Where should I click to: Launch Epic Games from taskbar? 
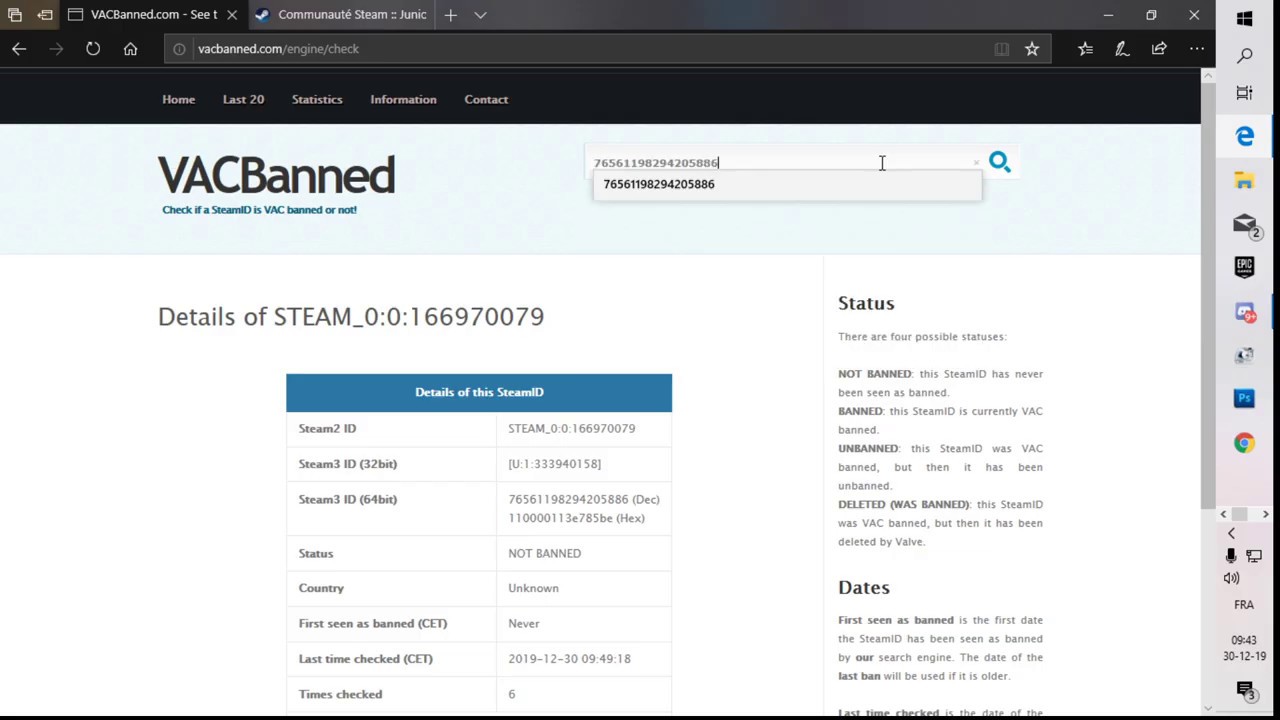(x=1244, y=267)
